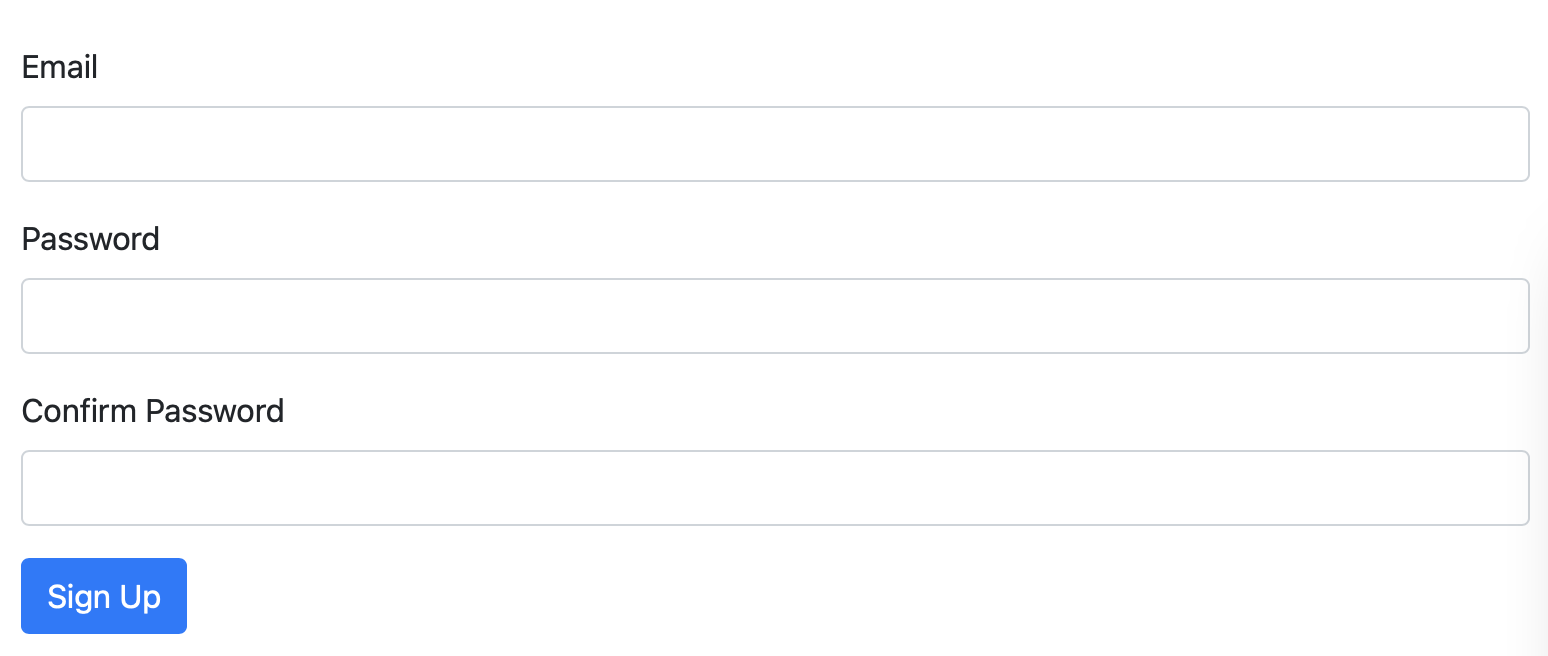Image resolution: width=1548 pixels, height=656 pixels.
Task: Click the Confirm Password label
Action: 153,411
